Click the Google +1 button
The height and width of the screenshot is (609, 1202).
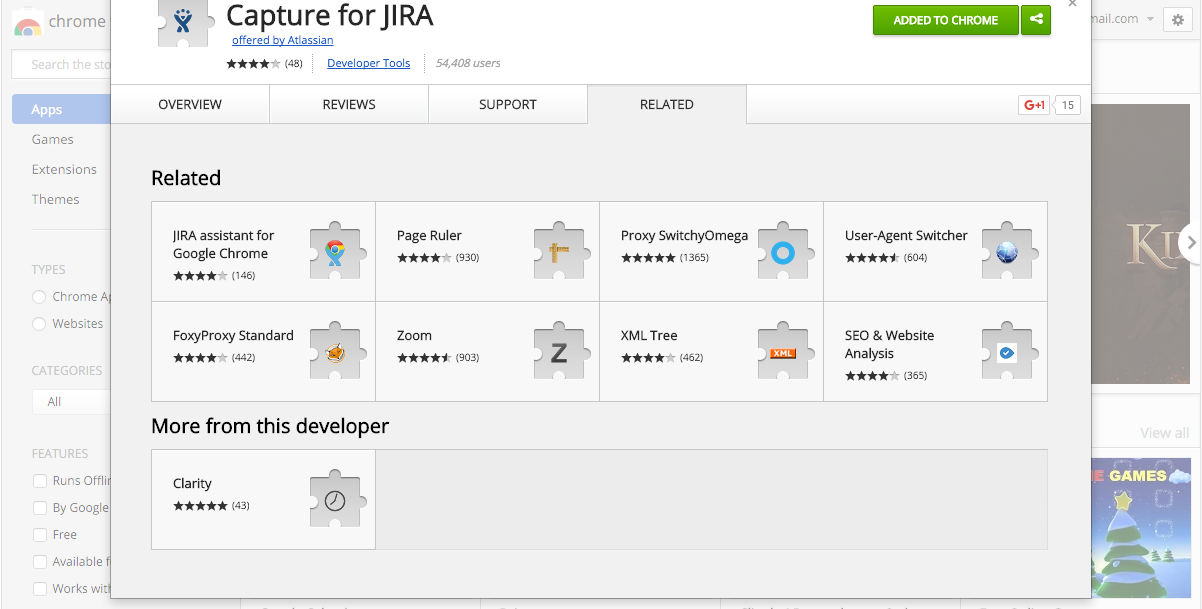[x=1033, y=105]
